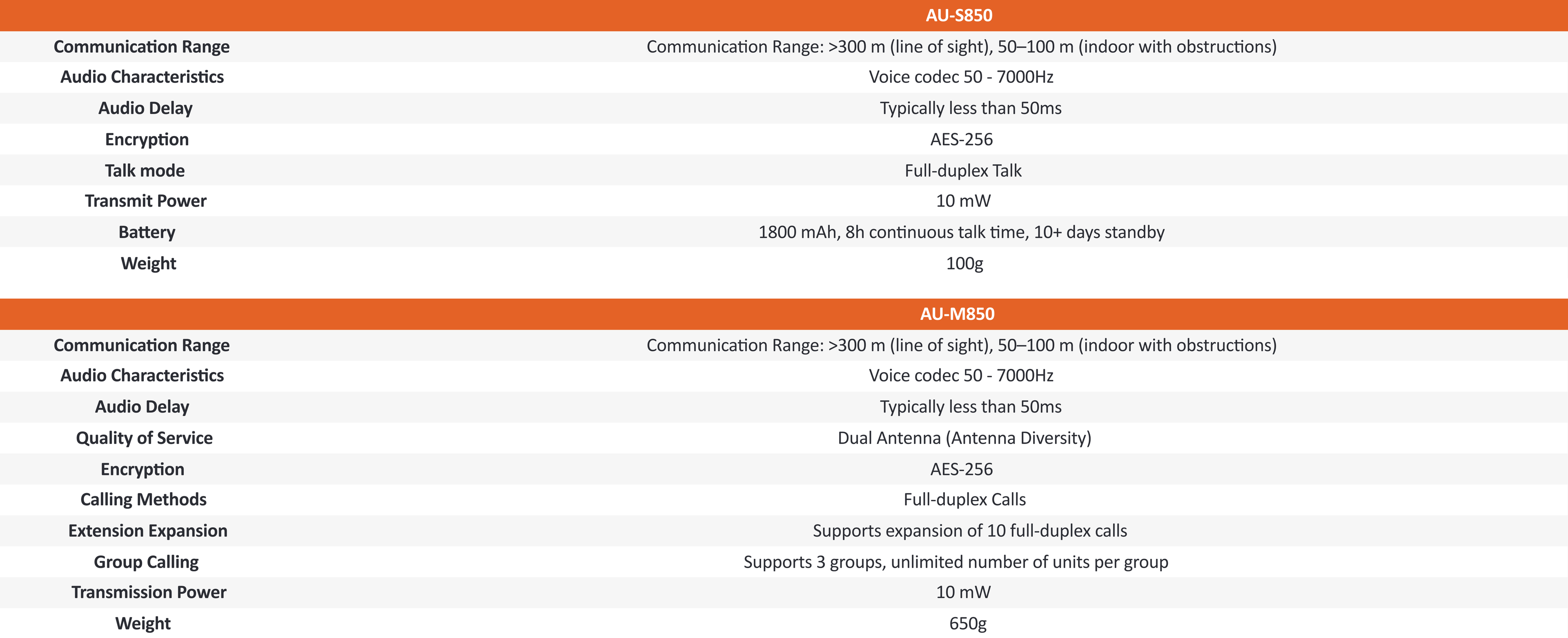Click the 100g weight value

964,263
